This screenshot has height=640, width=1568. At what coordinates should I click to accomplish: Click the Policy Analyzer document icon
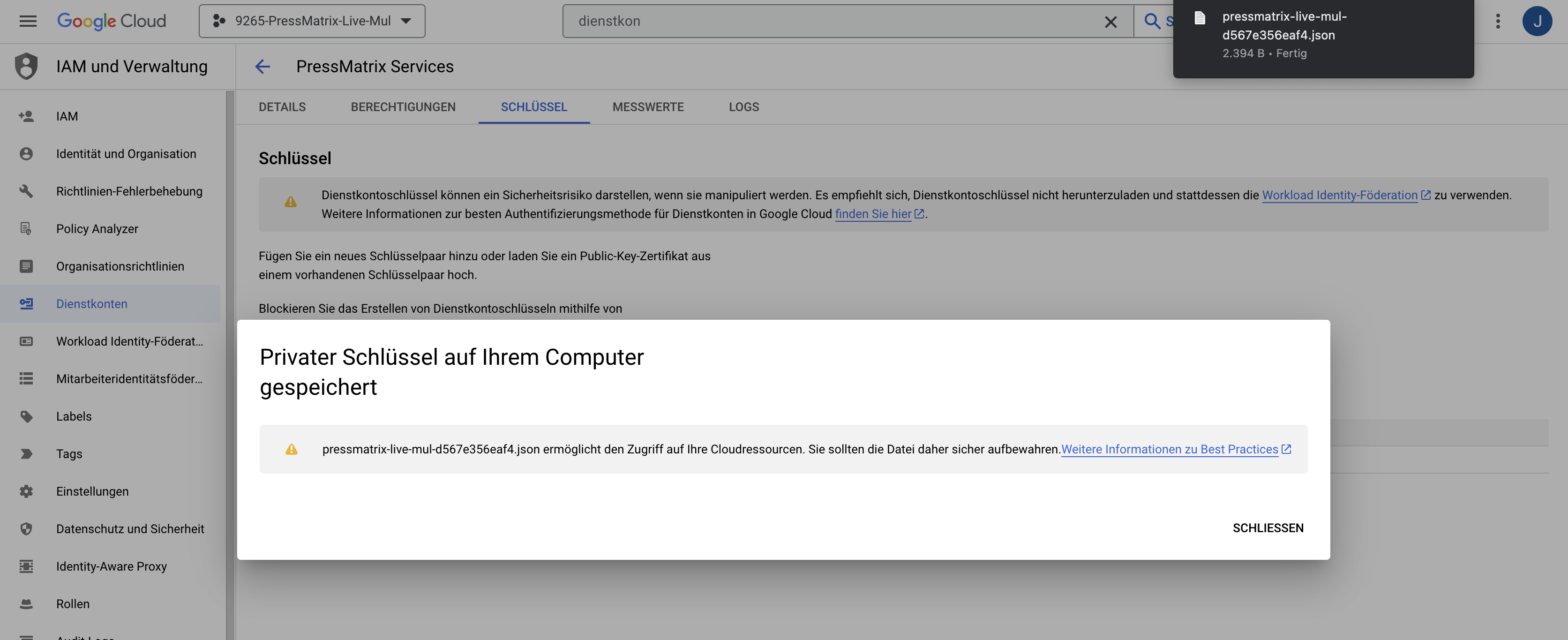[26, 229]
